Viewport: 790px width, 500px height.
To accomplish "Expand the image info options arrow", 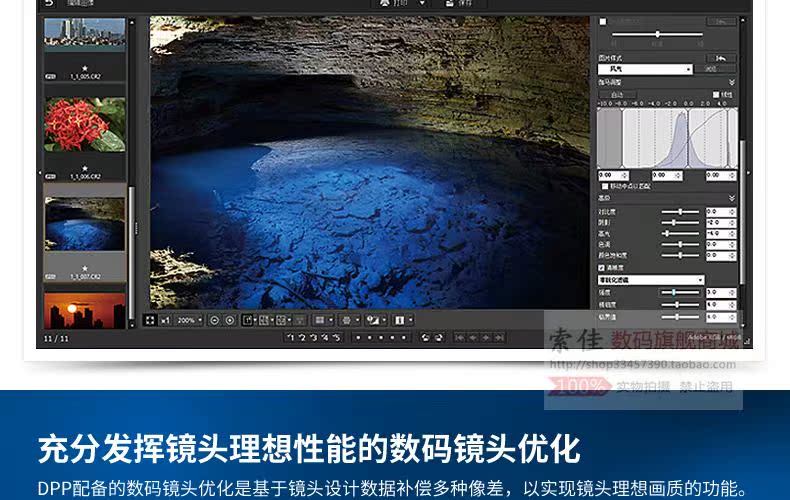I will click(x=411, y=320).
